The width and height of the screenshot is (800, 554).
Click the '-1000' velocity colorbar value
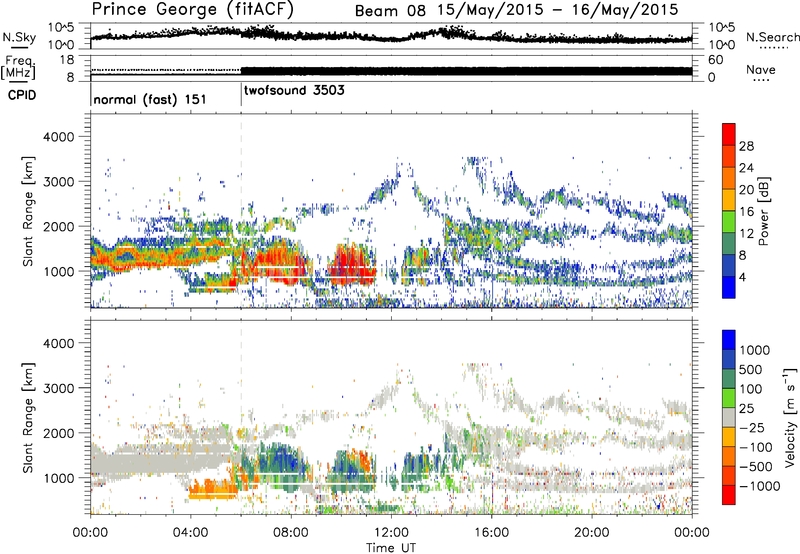pyautogui.click(x=760, y=486)
